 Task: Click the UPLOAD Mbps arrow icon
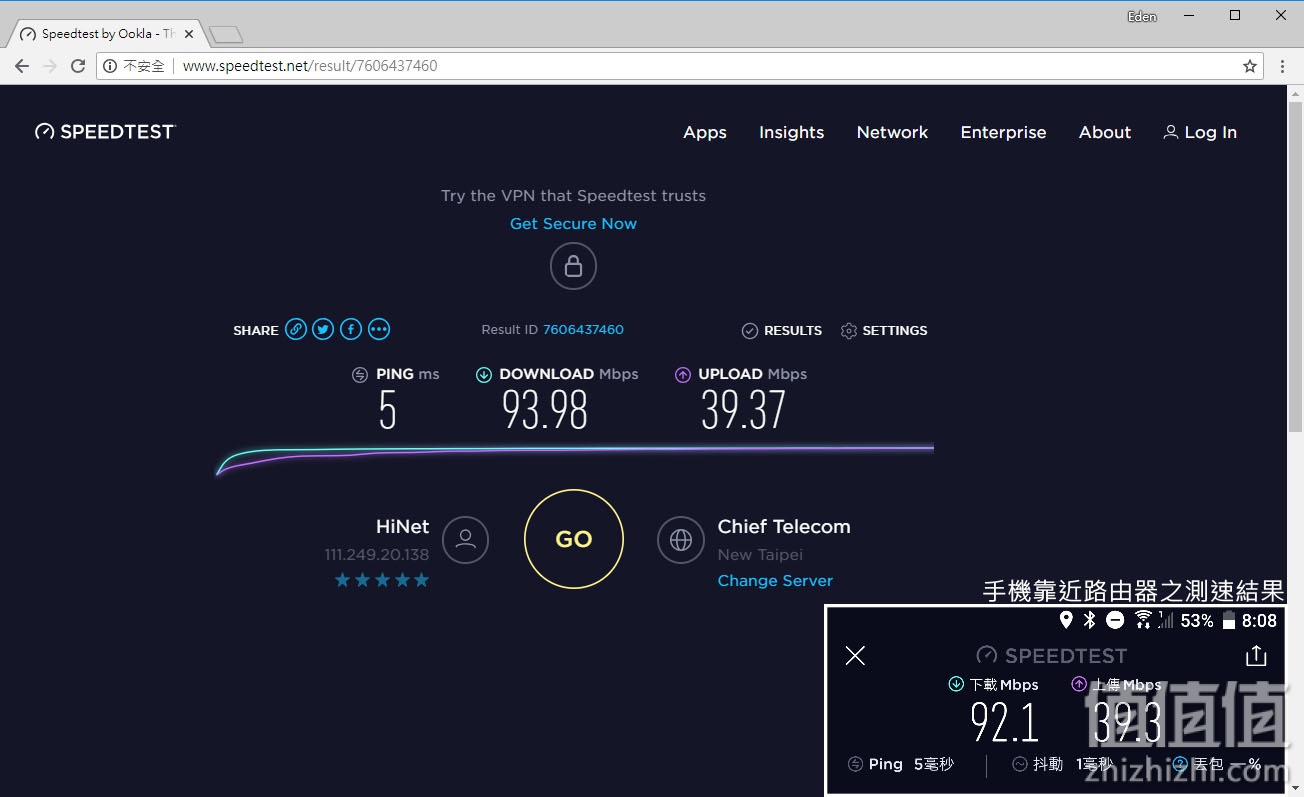(683, 375)
